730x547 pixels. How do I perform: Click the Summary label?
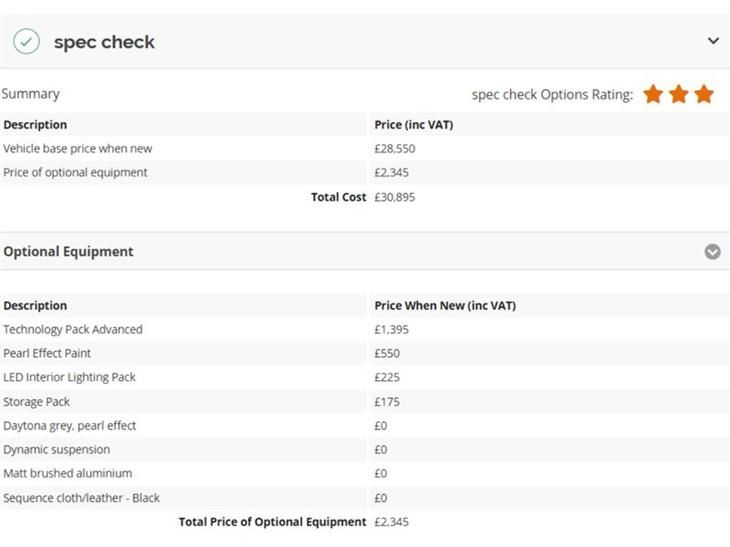(31, 94)
